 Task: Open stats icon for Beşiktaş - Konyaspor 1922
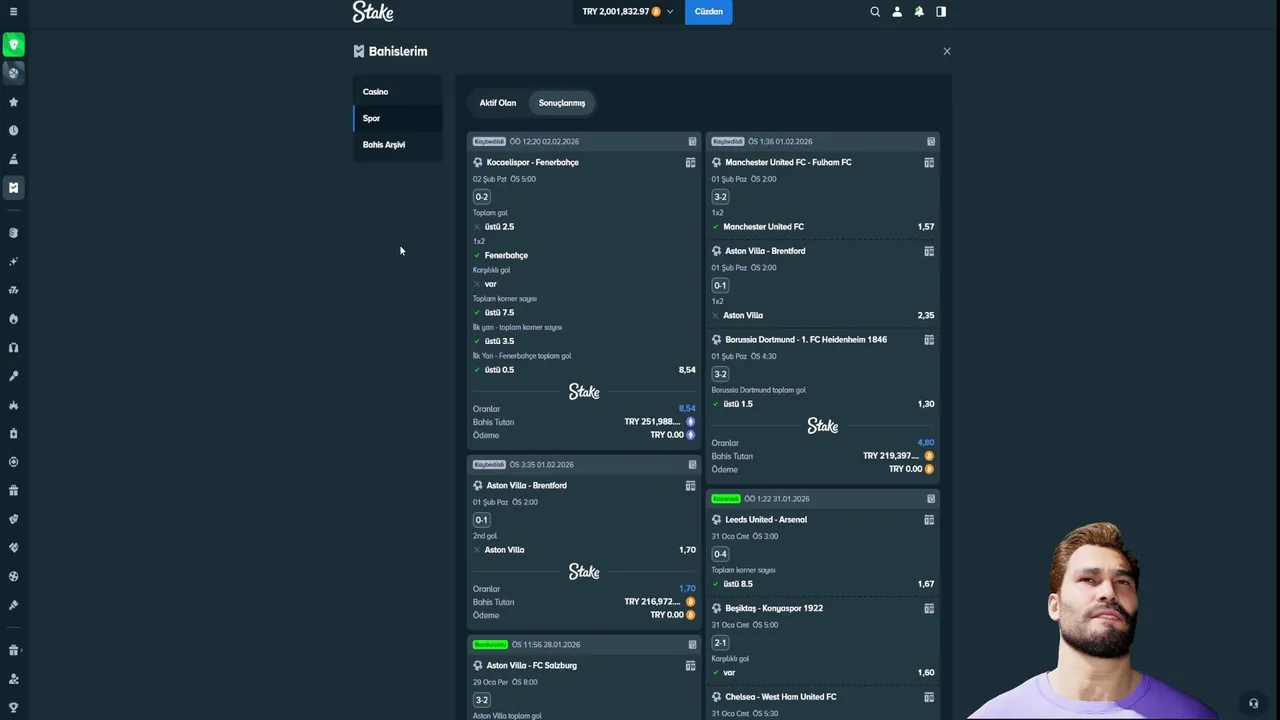coord(929,608)
